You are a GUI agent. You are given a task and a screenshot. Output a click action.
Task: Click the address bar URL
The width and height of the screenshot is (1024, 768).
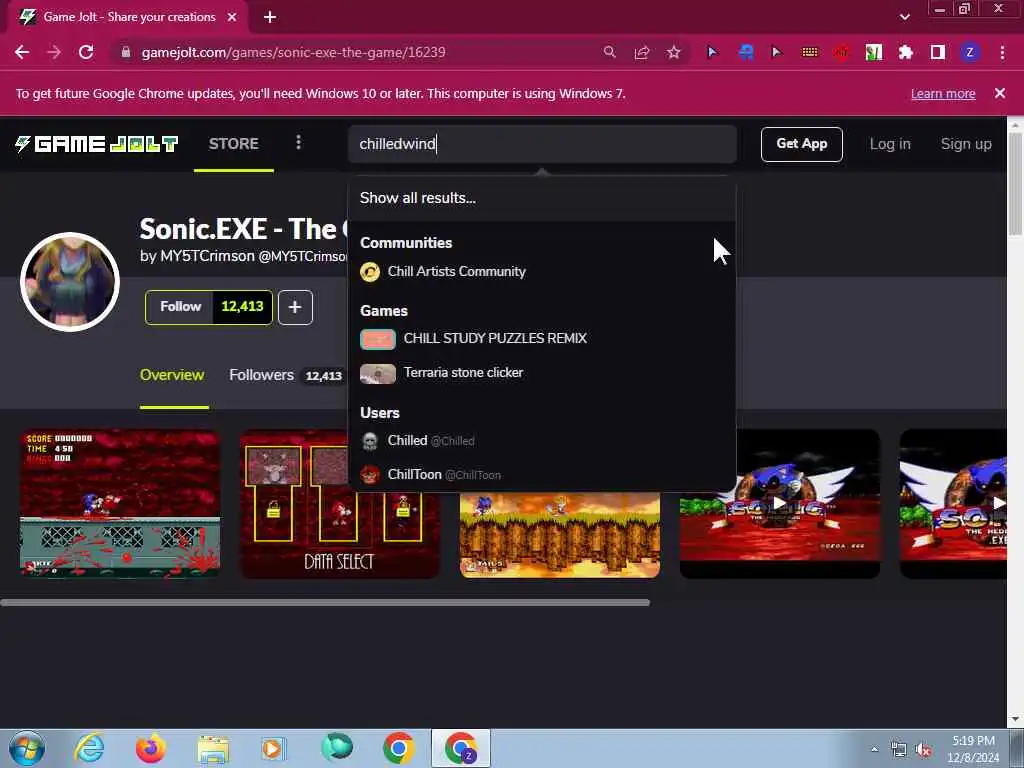pyautogui.click(x=293, y=52)
